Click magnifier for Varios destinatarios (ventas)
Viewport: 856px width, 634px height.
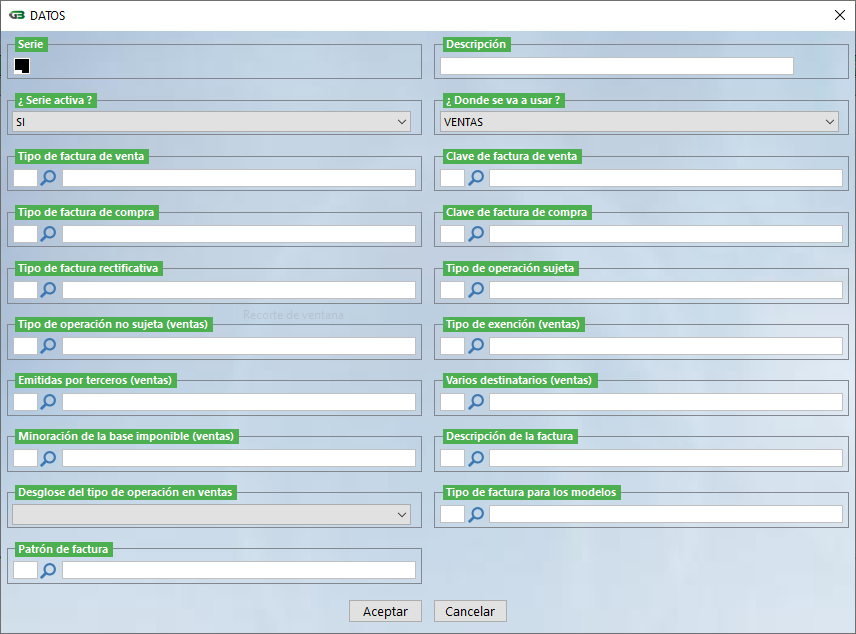476,402
